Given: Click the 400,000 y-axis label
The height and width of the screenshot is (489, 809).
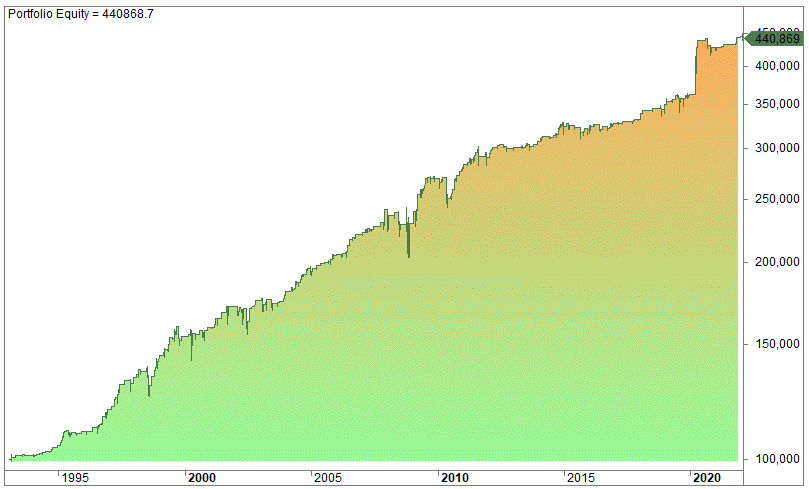Looking at the screenshot, I should click(776, 65).
